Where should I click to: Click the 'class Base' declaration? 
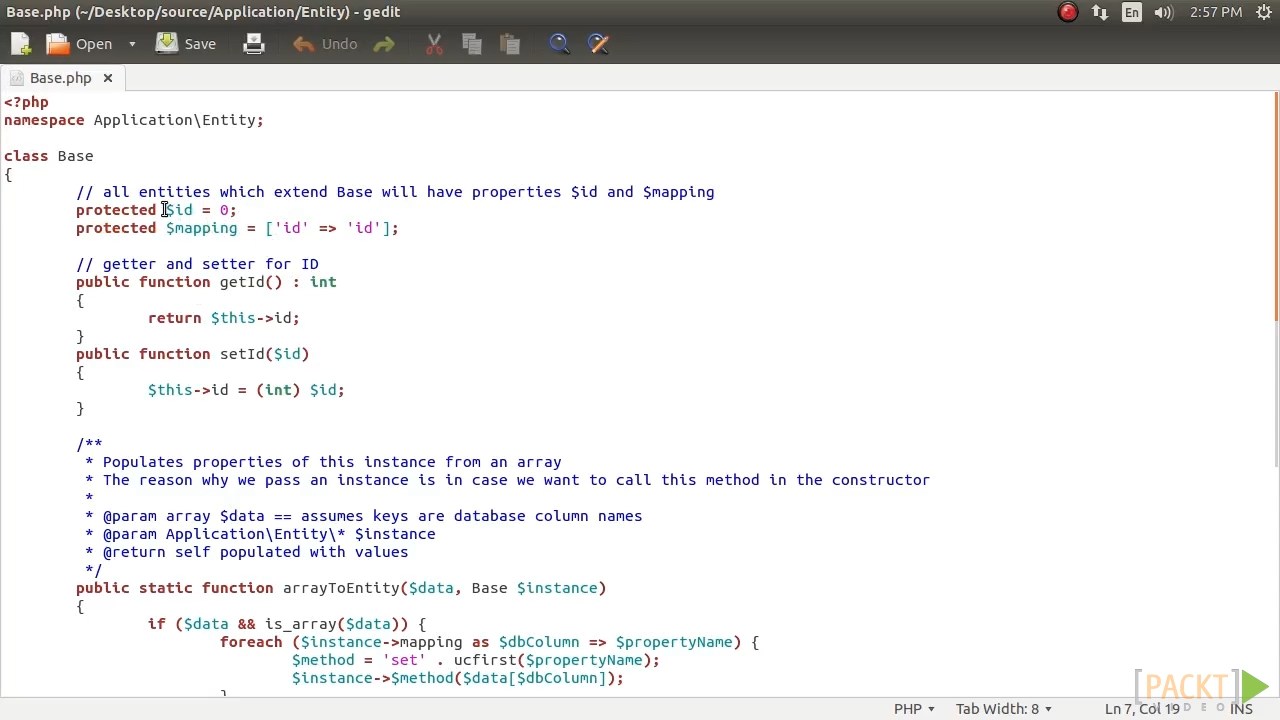pyautogui.click(x=48, y=156)
